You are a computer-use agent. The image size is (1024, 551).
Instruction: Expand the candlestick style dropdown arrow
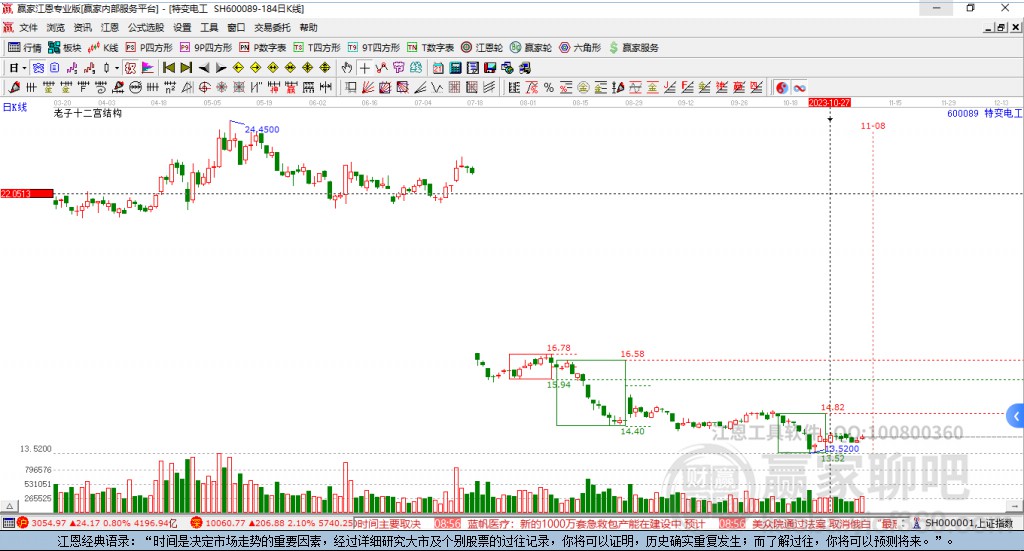click(117, 68)
